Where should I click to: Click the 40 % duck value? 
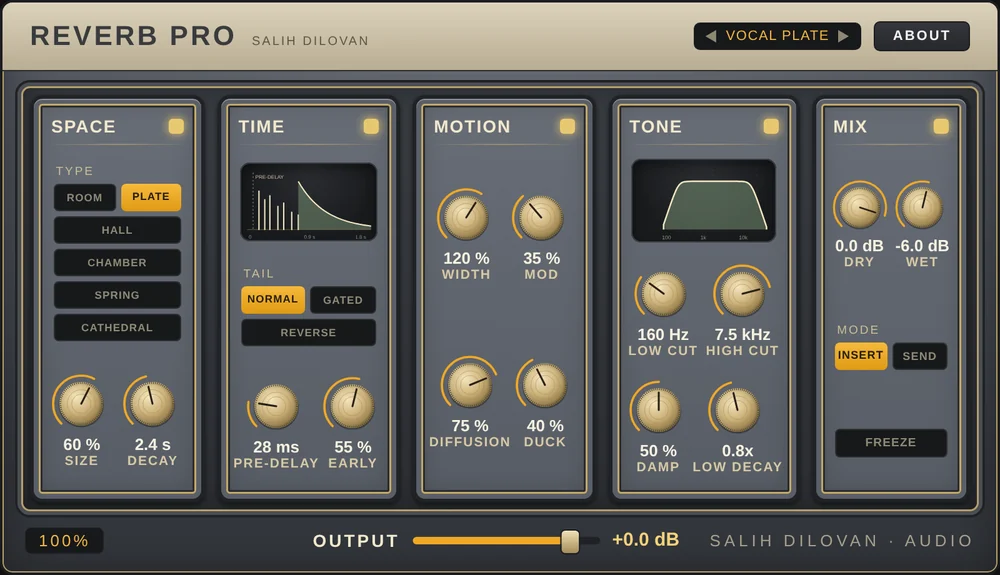[545, 426]
